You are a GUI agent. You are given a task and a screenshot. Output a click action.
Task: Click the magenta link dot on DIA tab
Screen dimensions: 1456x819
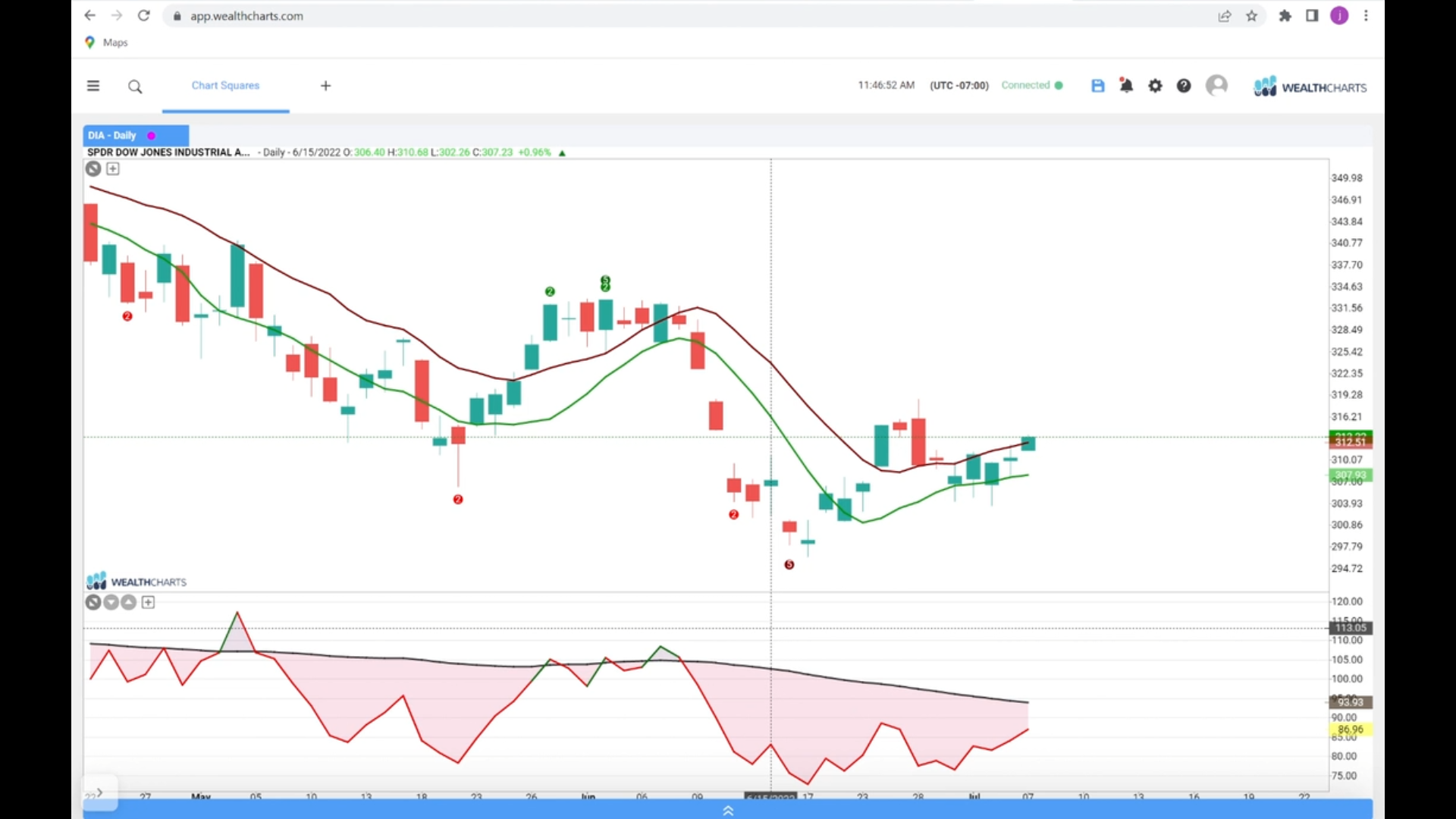coord(151,136)
